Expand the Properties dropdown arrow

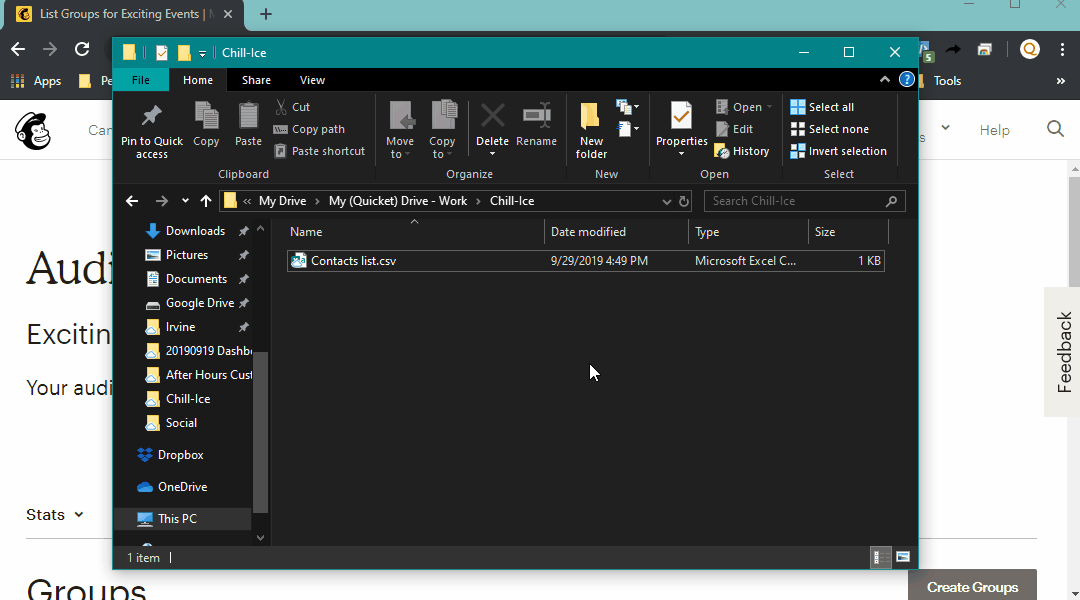(x=681, y=154)
